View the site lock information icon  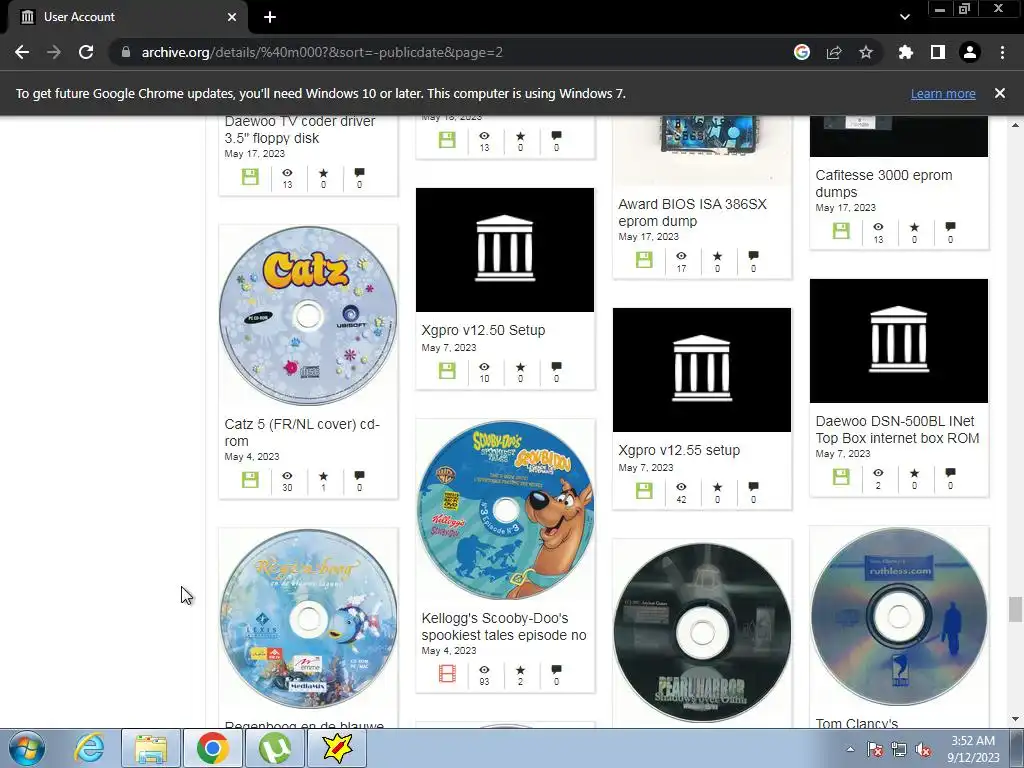coord(125,52)
